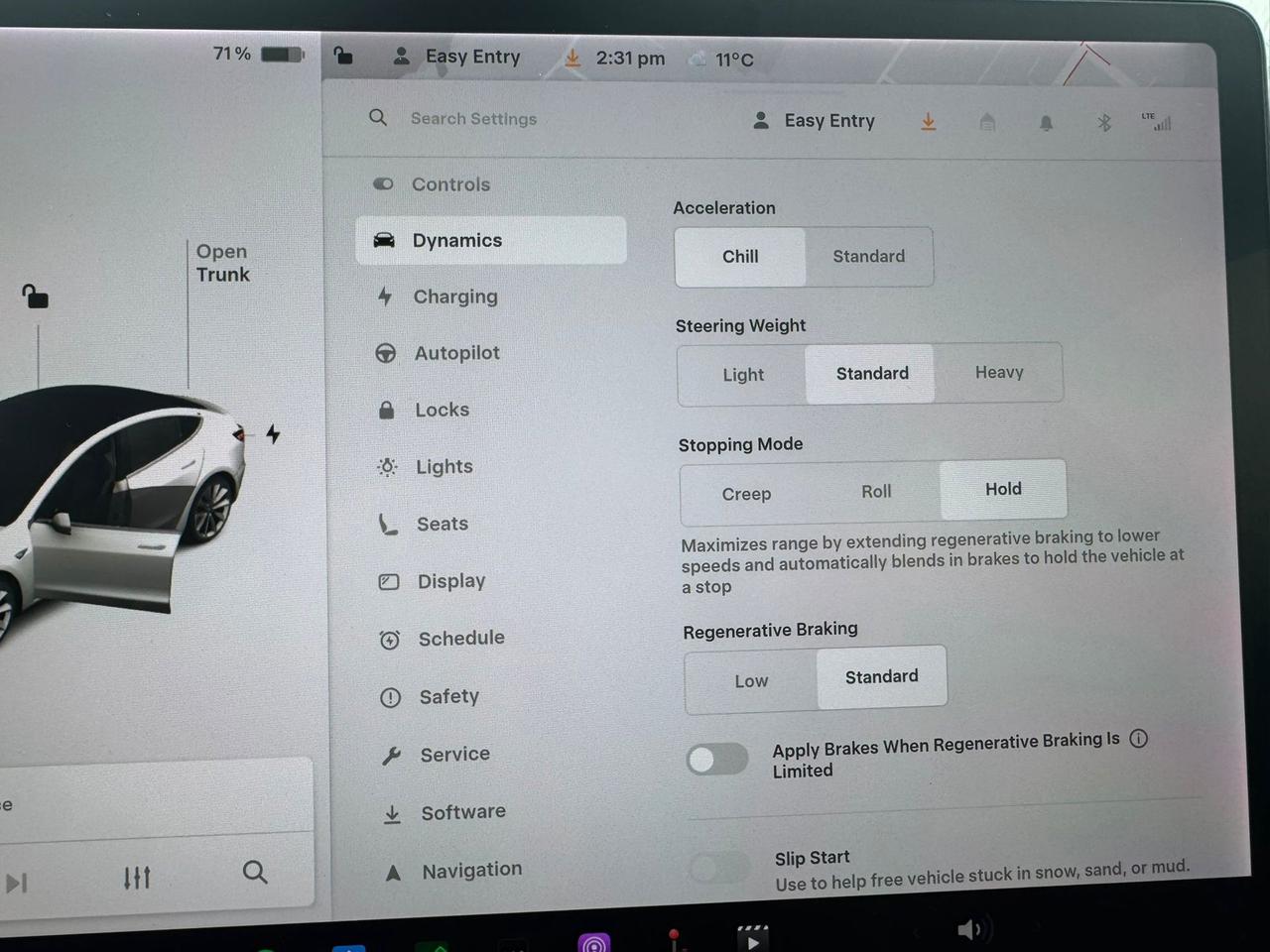Open the Autopilot settings section
Viewport: 1270px width, 952px height.
click(x=493, y=353)
